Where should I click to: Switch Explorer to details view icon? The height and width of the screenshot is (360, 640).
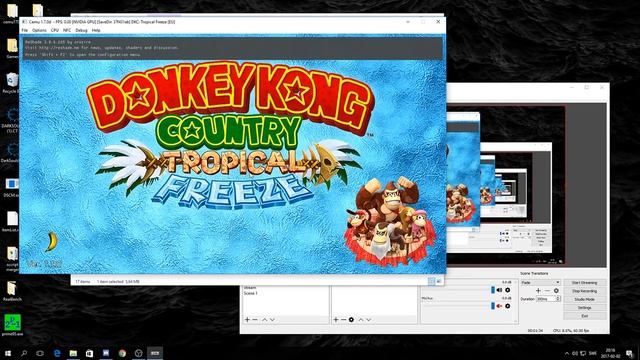click(431, 281)
